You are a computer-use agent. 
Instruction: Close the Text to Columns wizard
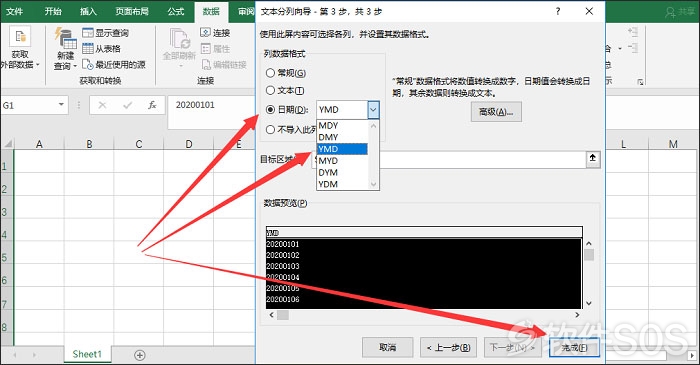589,12
